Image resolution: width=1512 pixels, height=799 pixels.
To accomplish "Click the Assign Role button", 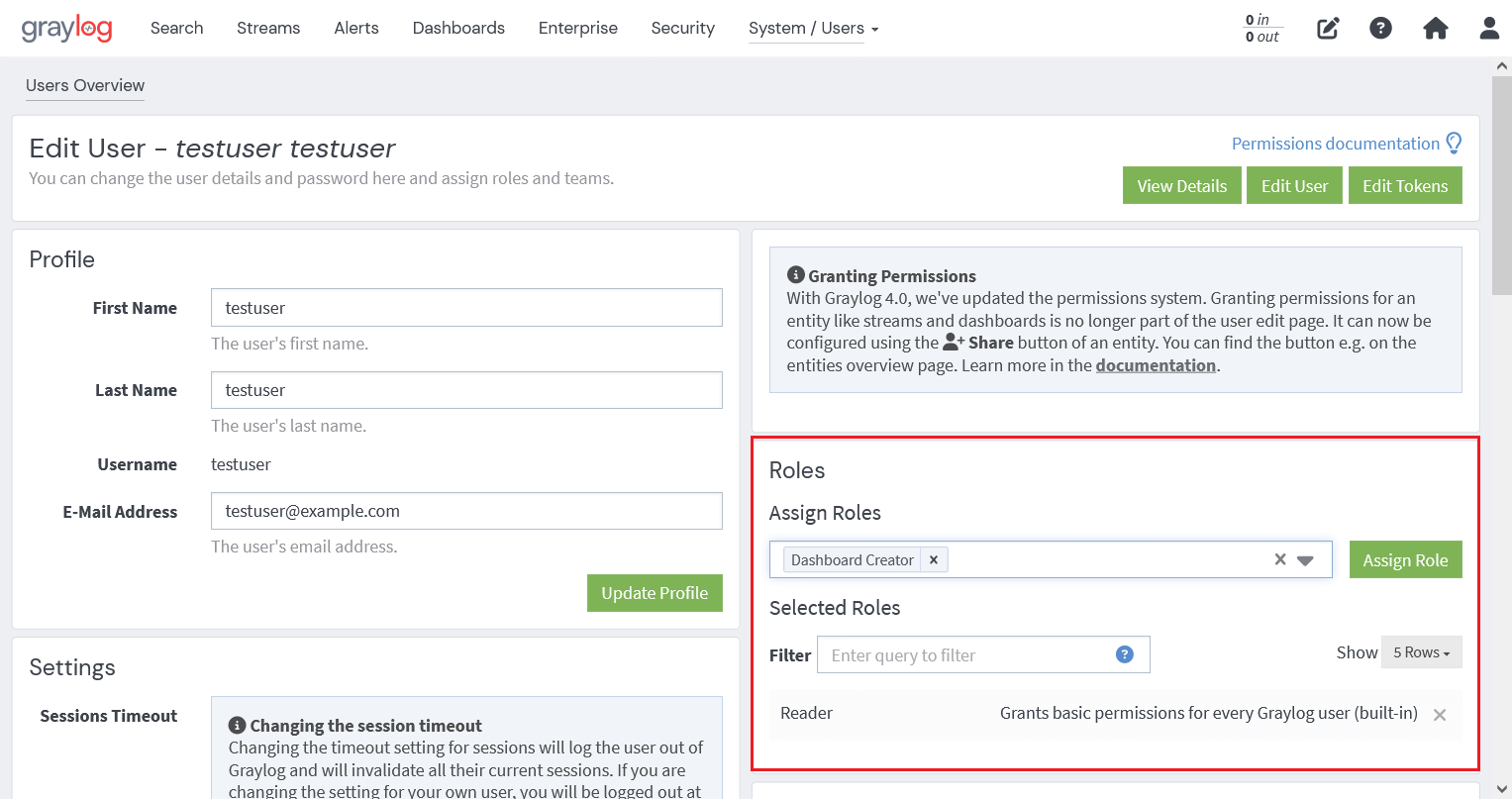I will [x=1405, y=560].
